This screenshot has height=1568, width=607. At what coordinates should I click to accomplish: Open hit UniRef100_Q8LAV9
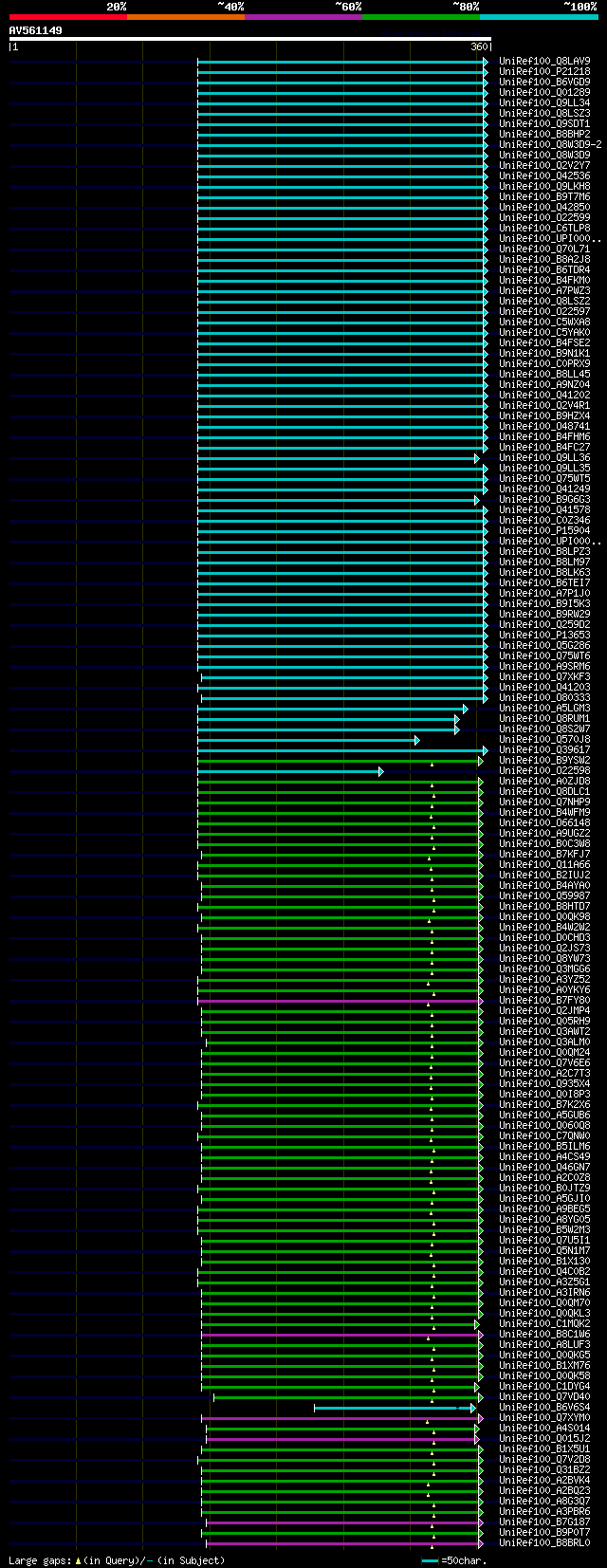click(544, 61)
